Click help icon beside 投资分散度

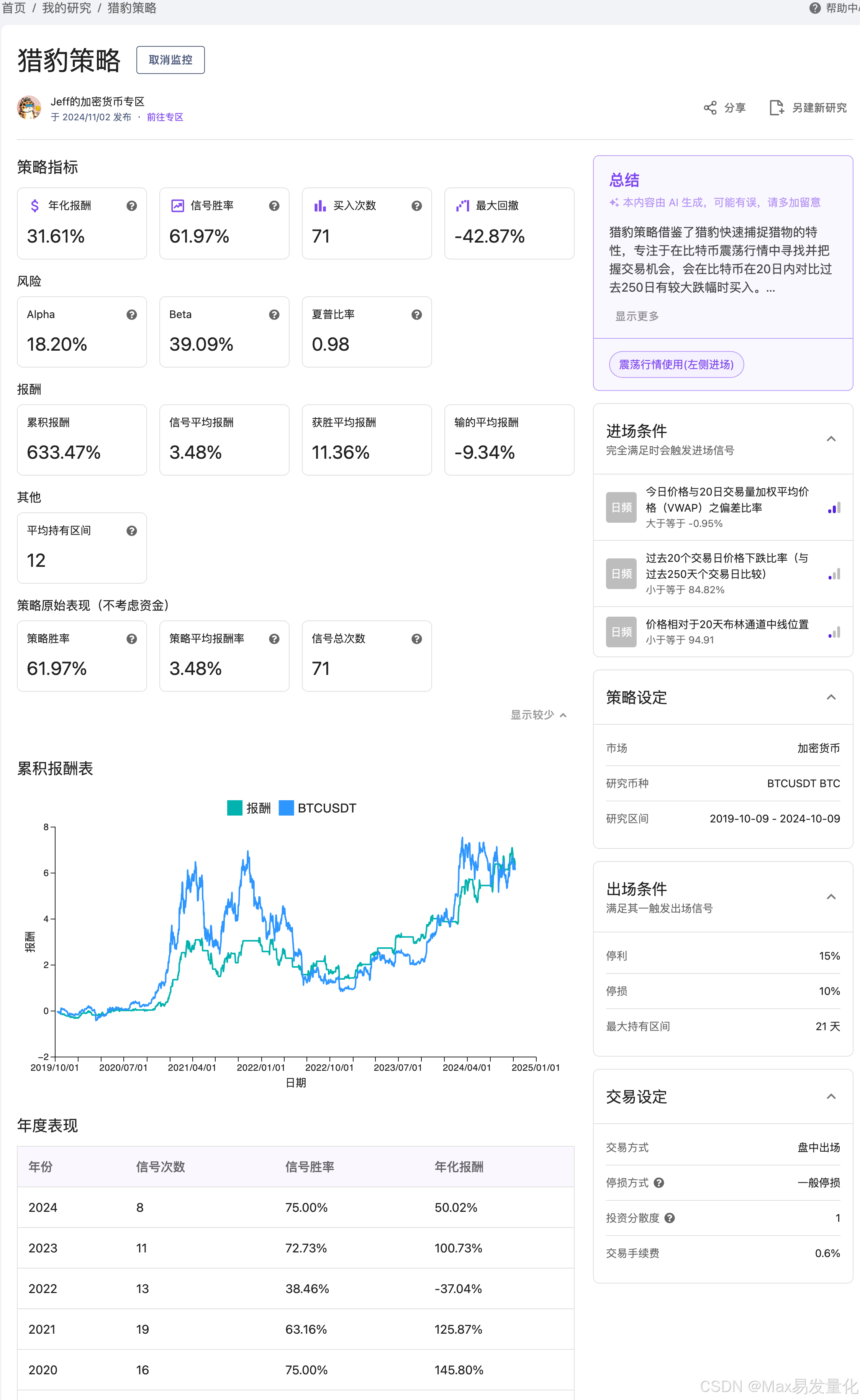coord(670,1218)
